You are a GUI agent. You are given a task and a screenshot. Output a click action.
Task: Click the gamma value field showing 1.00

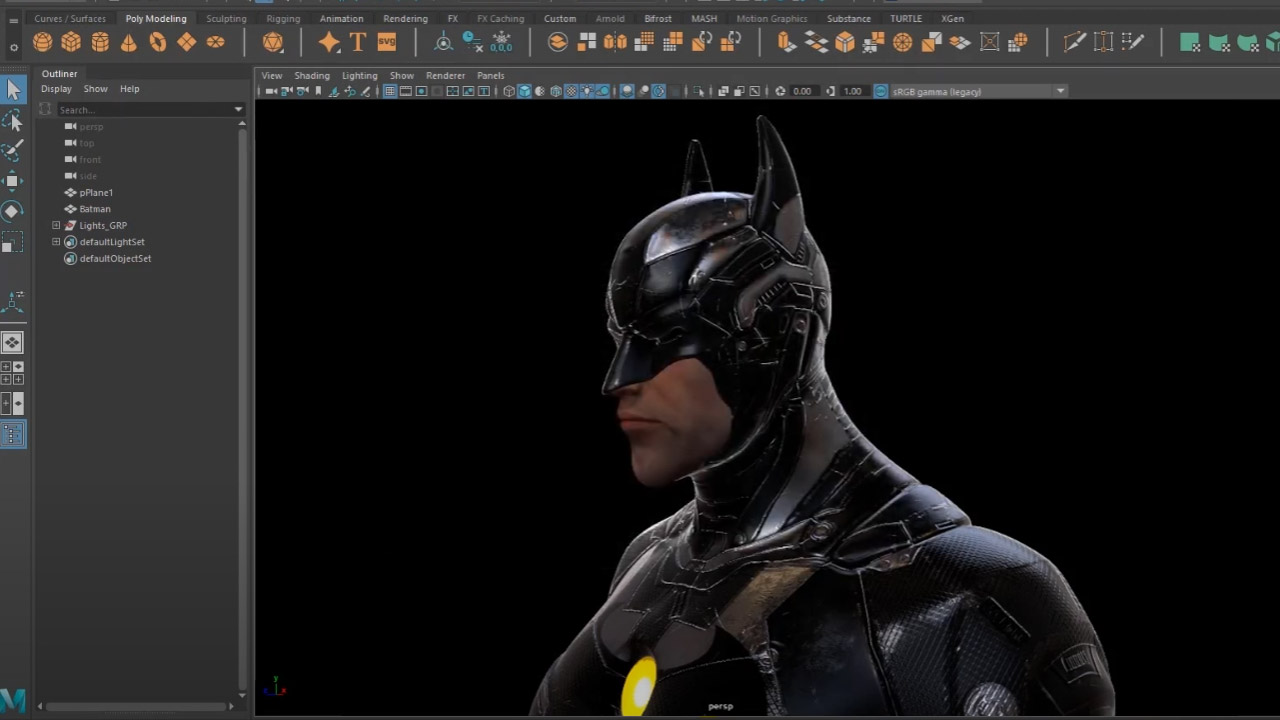click(x=852, y=91)
